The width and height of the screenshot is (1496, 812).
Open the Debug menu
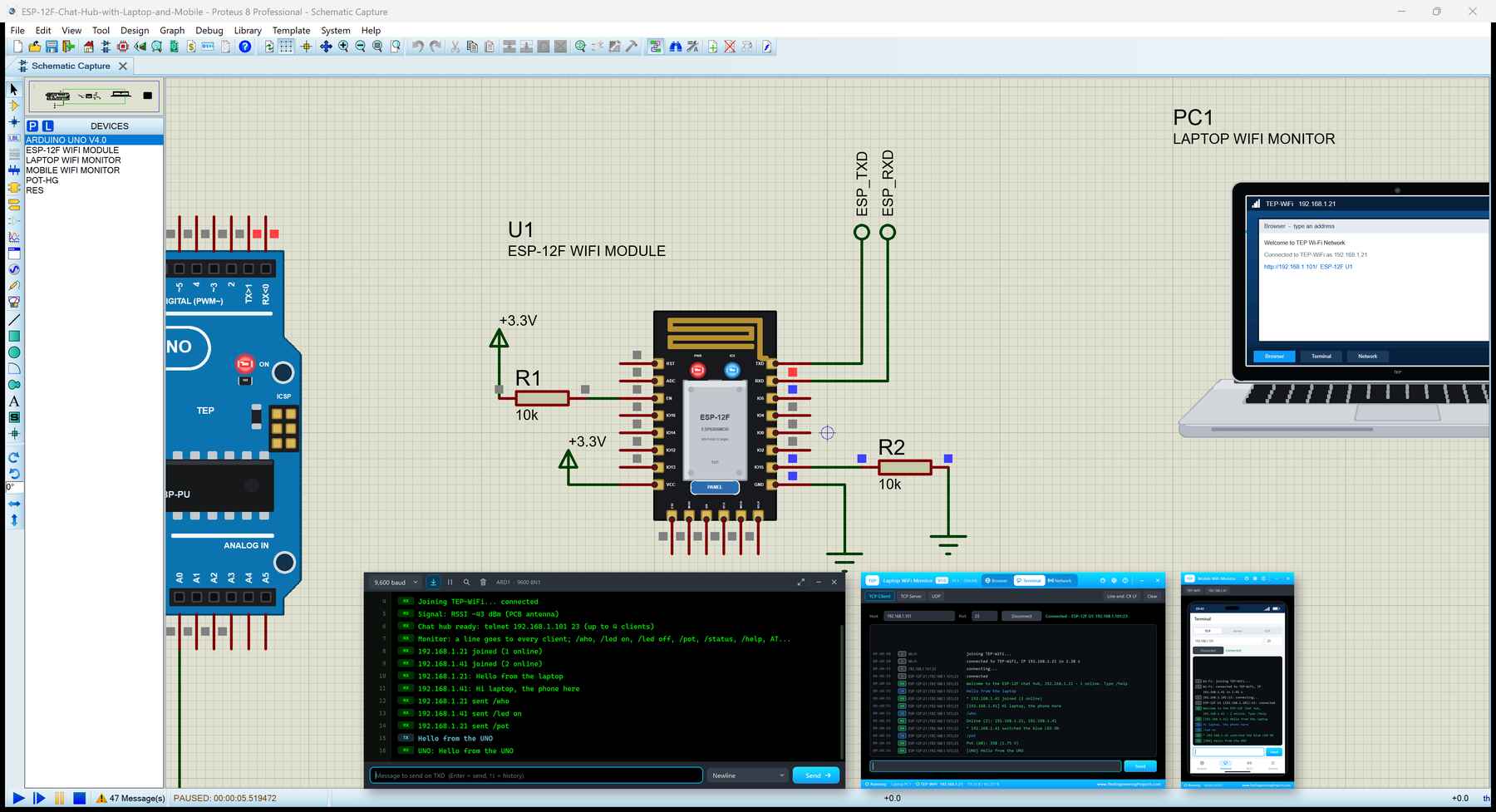coord(209,30)
